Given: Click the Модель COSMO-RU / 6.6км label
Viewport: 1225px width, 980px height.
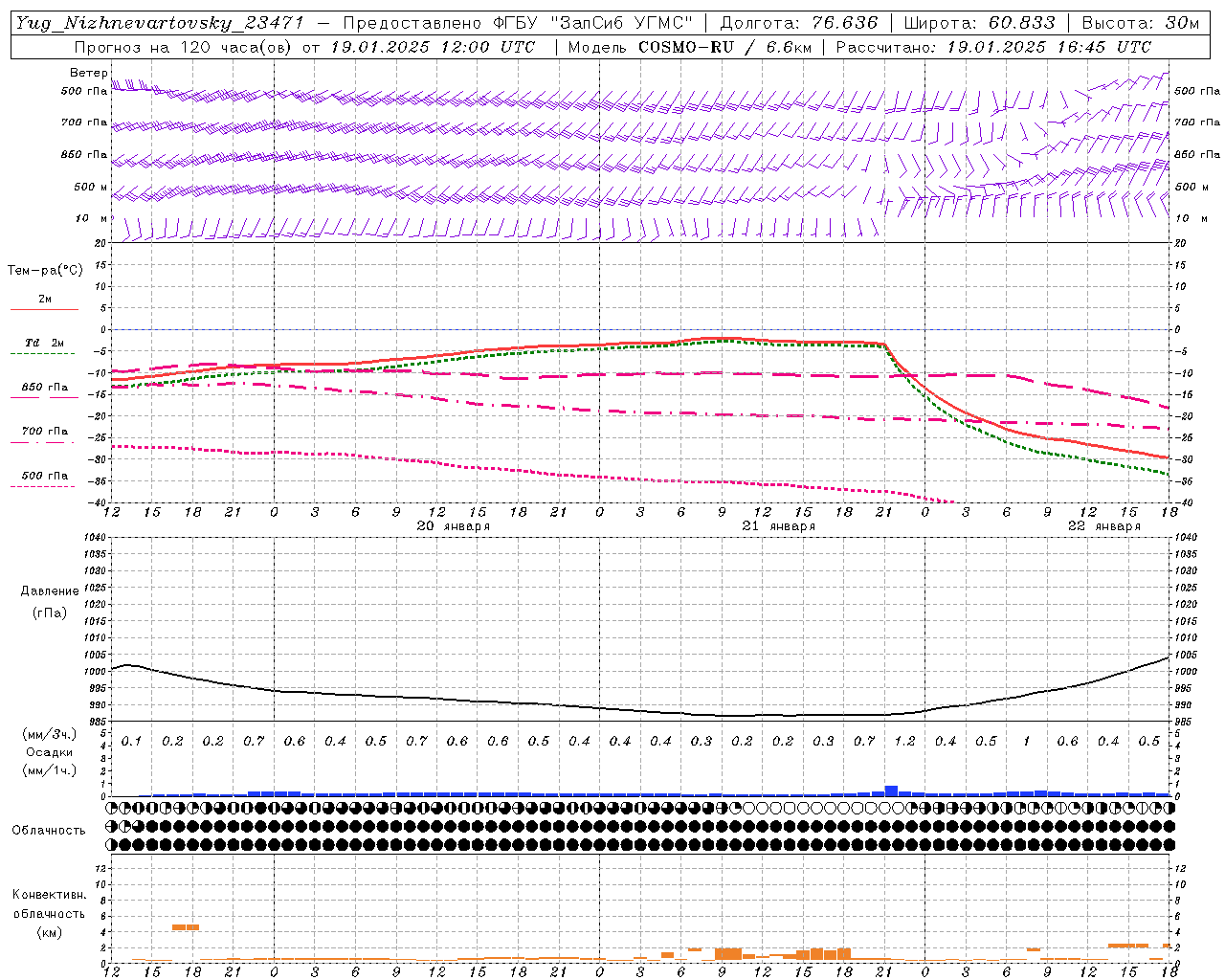Looking at the screenshot, I should [x=689, y=47].
